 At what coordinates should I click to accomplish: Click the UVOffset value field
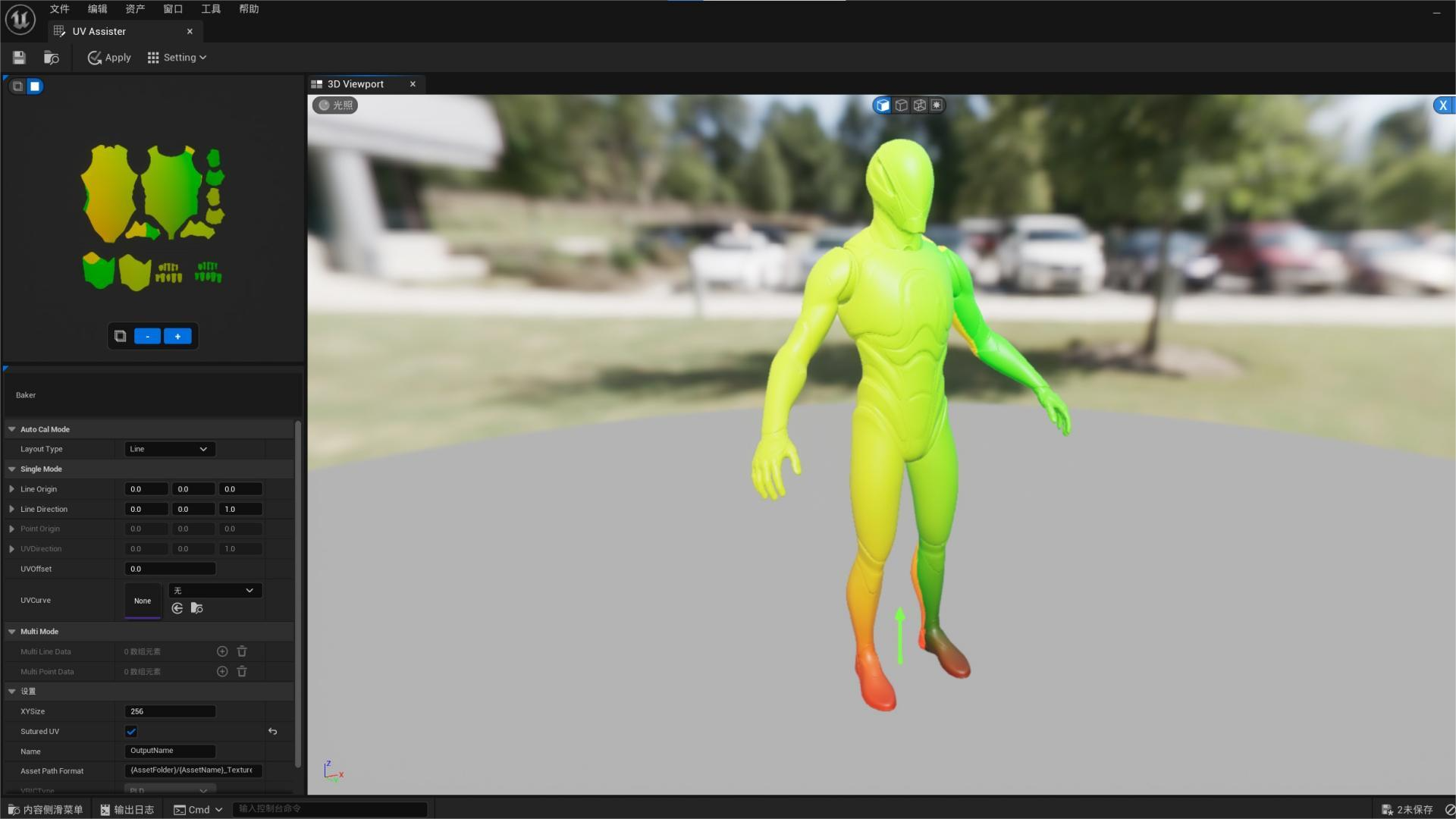pos(170,569)
